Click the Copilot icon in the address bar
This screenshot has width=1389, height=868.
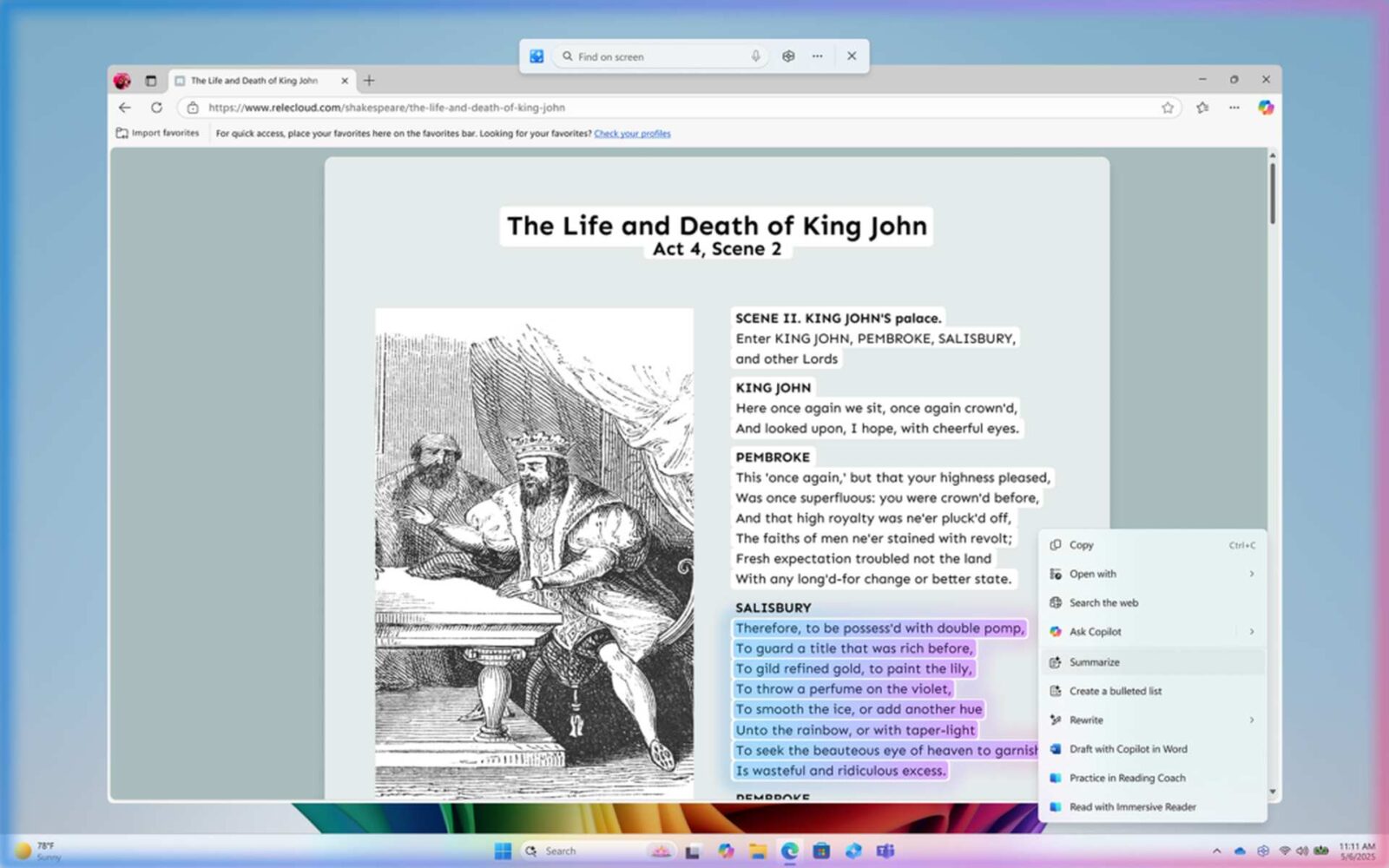(x=1267, y=108)
